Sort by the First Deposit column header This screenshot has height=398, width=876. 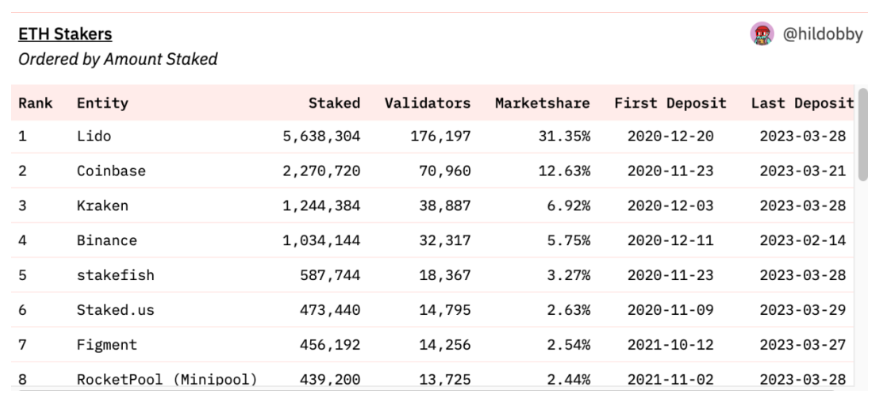click(x=670, y=103)
